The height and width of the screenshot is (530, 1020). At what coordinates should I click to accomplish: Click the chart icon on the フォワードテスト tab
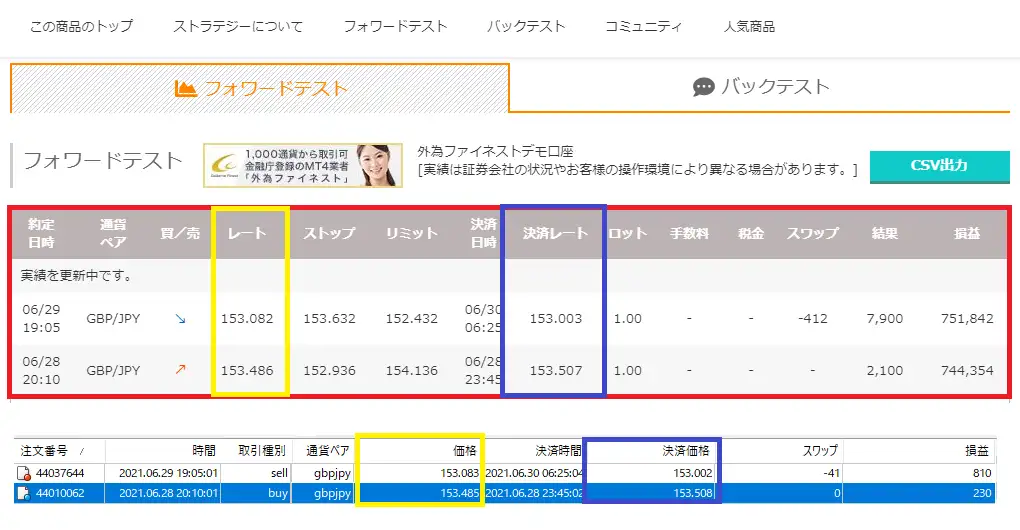click(x=185, y=88)
